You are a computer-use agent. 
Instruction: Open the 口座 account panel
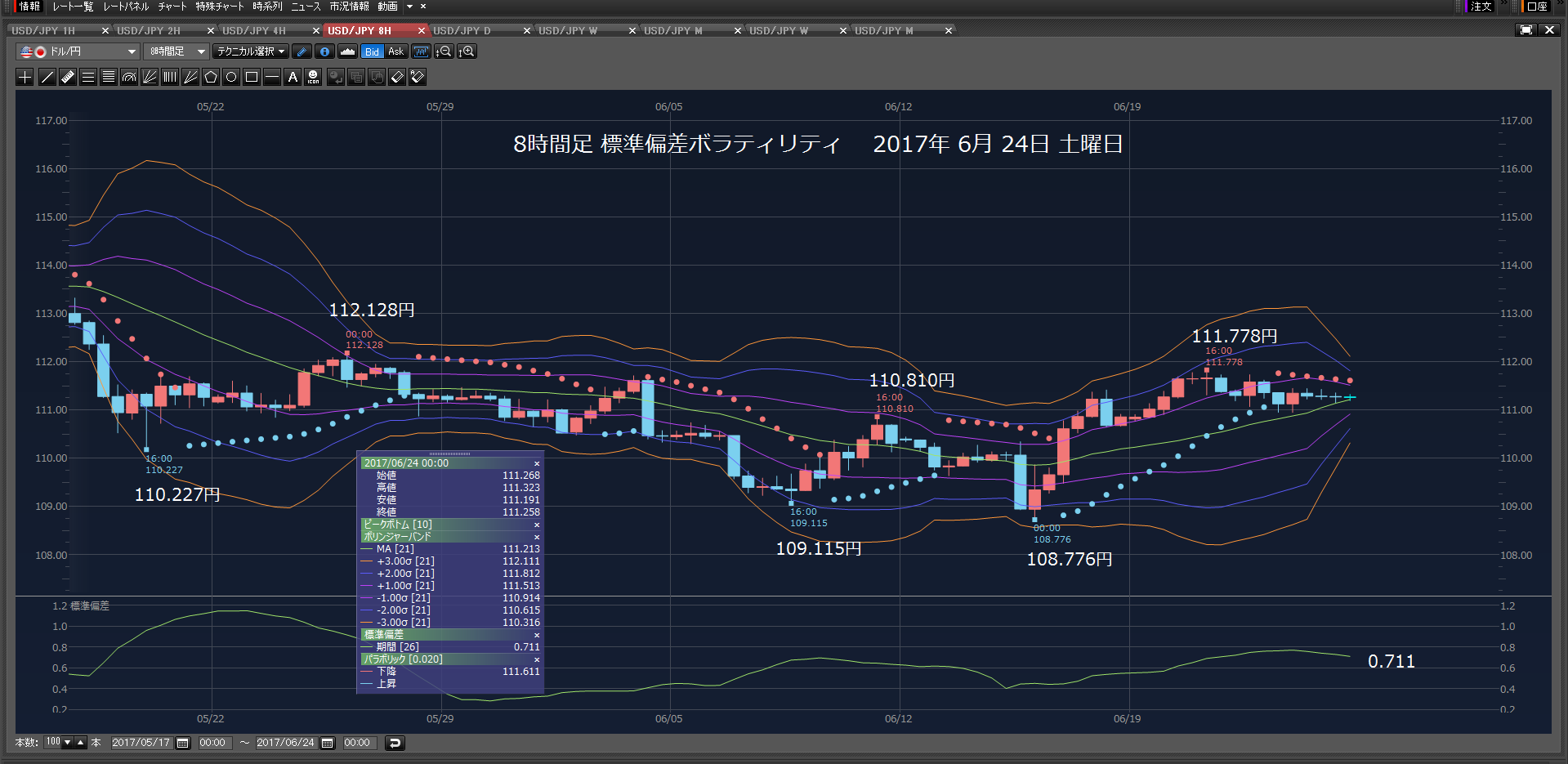point(1537,7)
